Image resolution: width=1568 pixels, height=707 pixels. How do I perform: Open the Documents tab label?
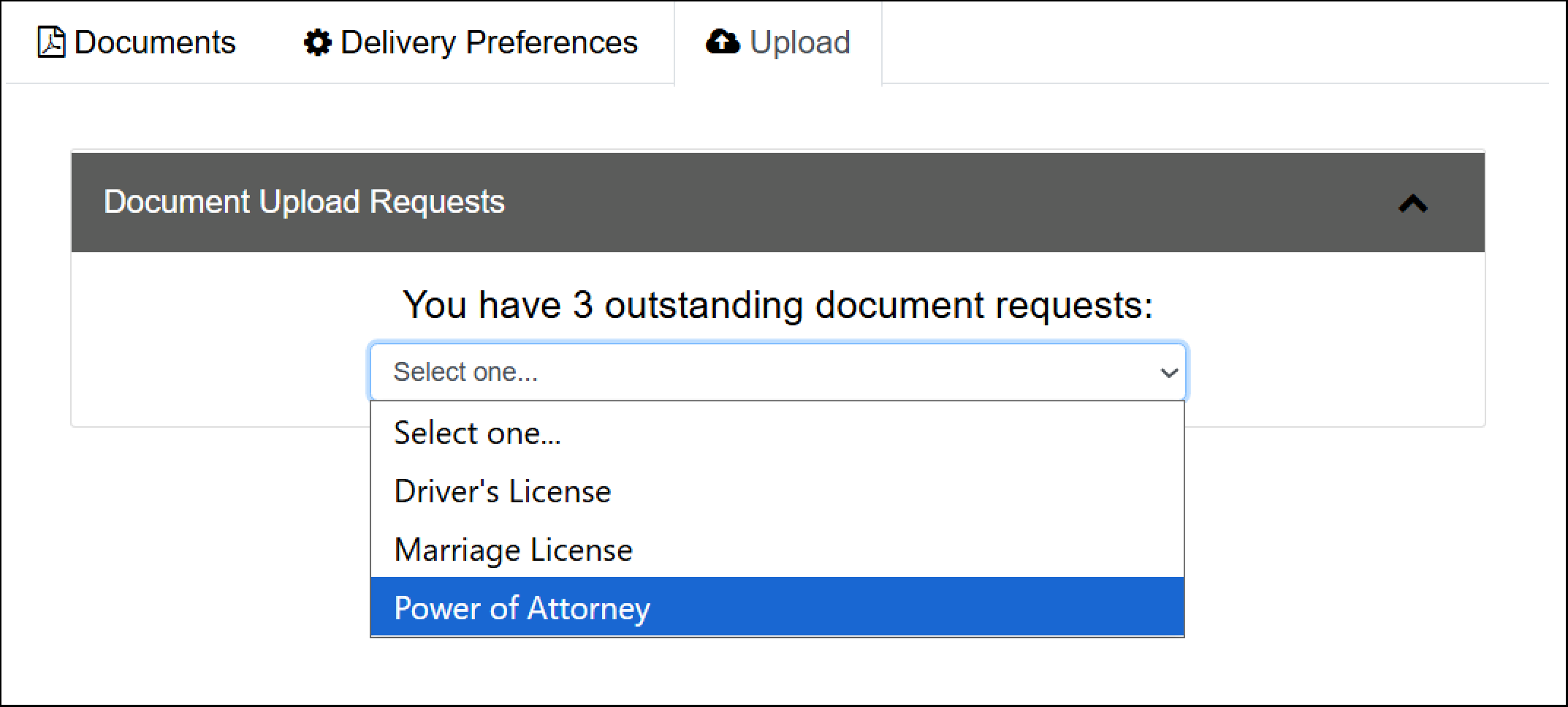(x=155, y=42)
